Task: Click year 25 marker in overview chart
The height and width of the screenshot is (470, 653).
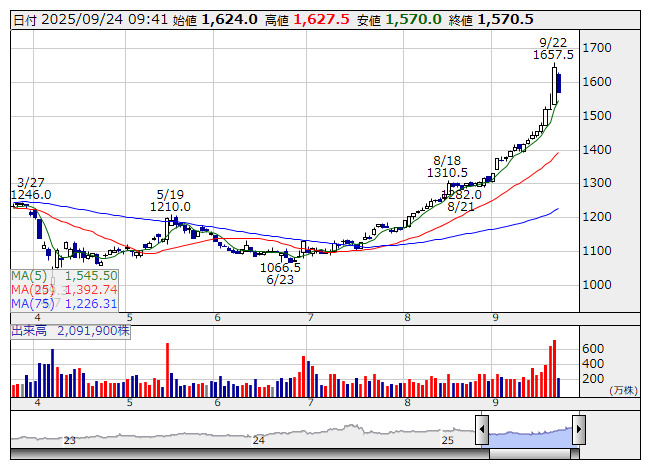Action: [448, 440]
